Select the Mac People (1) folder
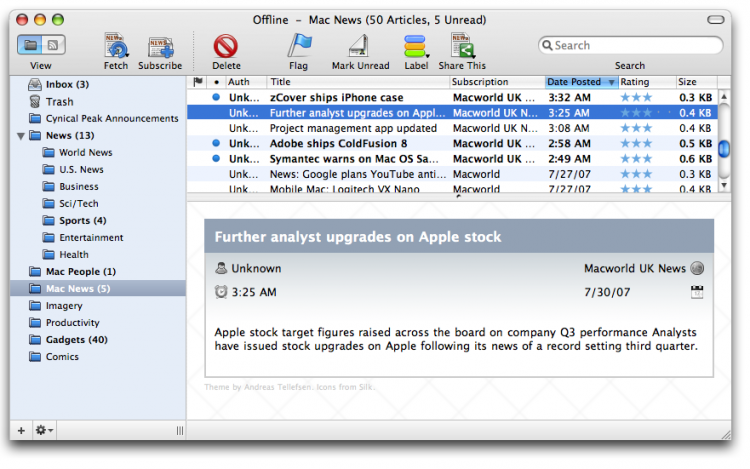750x469 pixels. [x=98, y=272]
